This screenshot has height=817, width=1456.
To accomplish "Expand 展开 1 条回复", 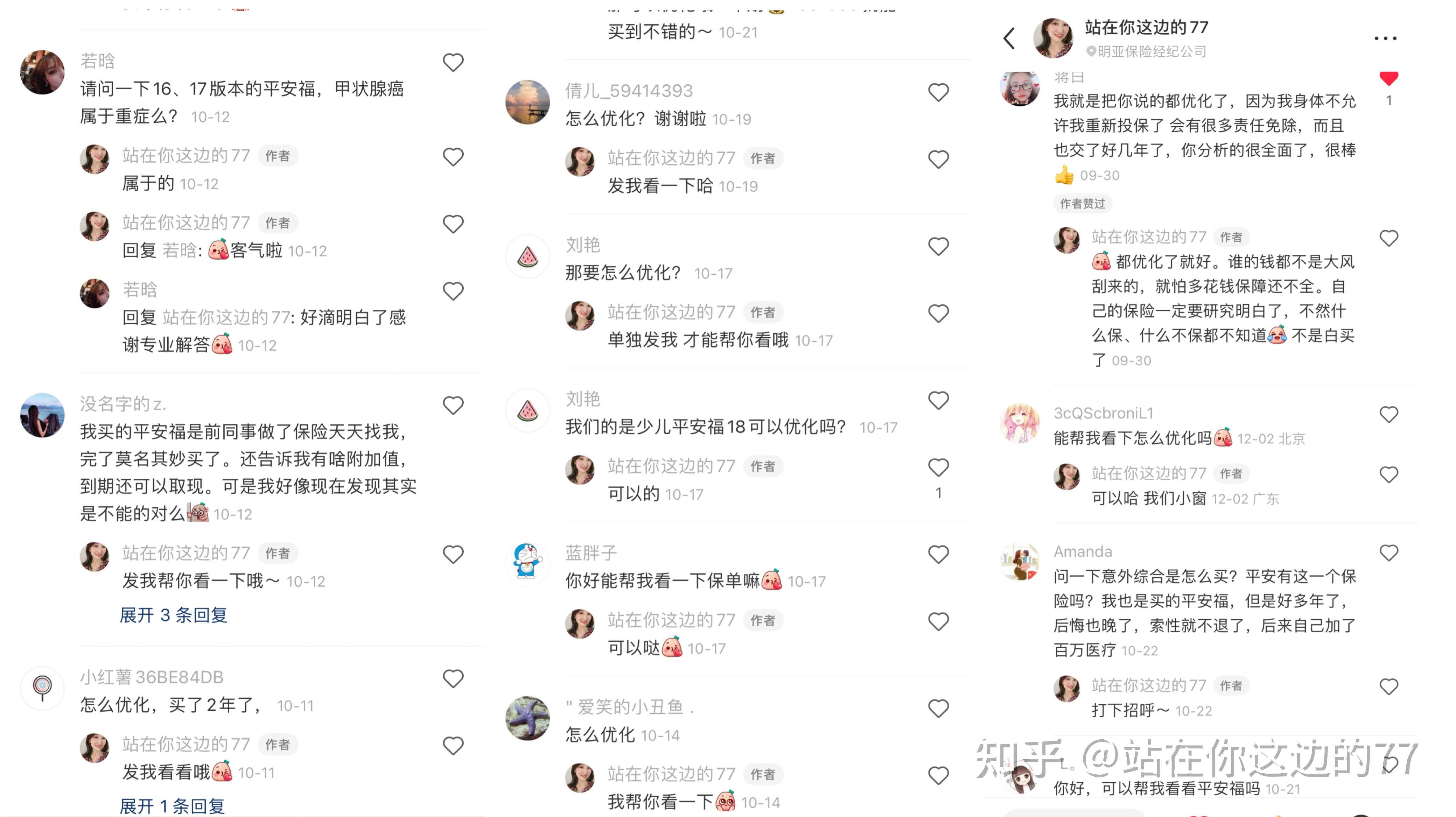I will coord(173,806).
